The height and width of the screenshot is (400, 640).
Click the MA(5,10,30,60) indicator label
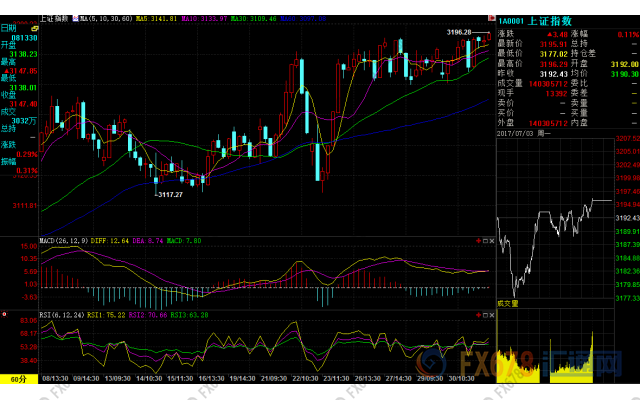(x=107, y=19)
